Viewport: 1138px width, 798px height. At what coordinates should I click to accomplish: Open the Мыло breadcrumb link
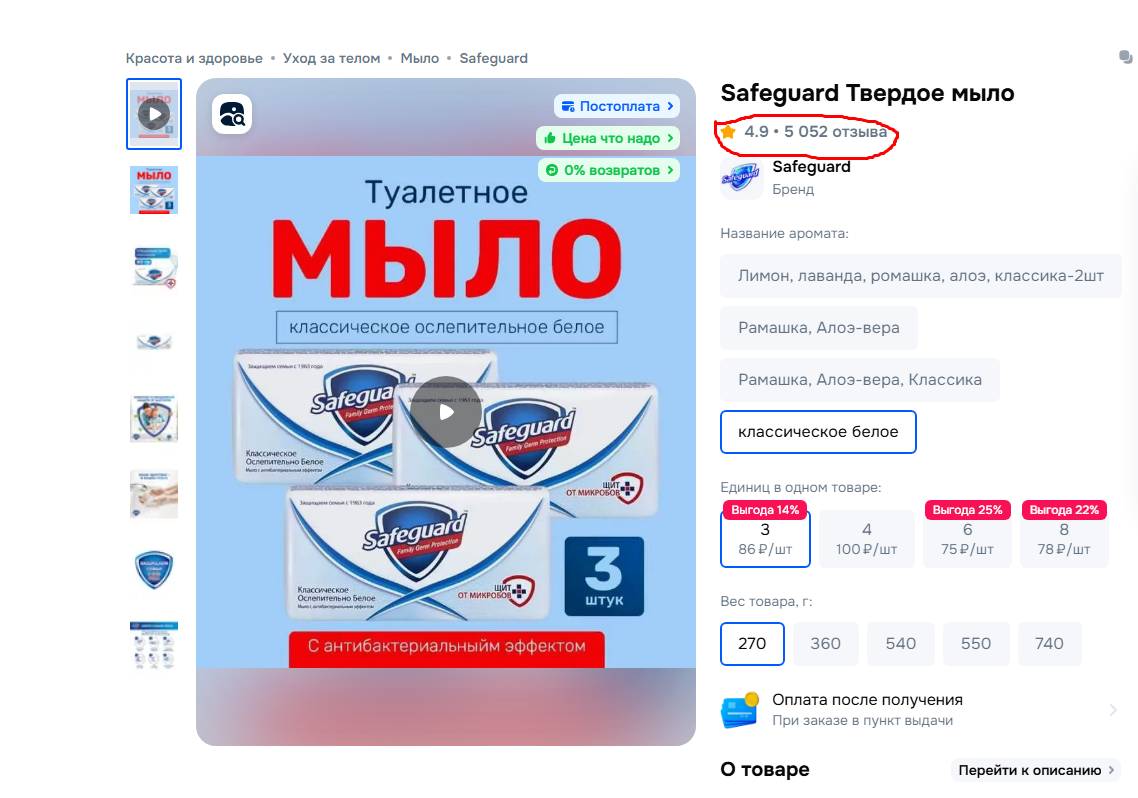click(419, 58)
